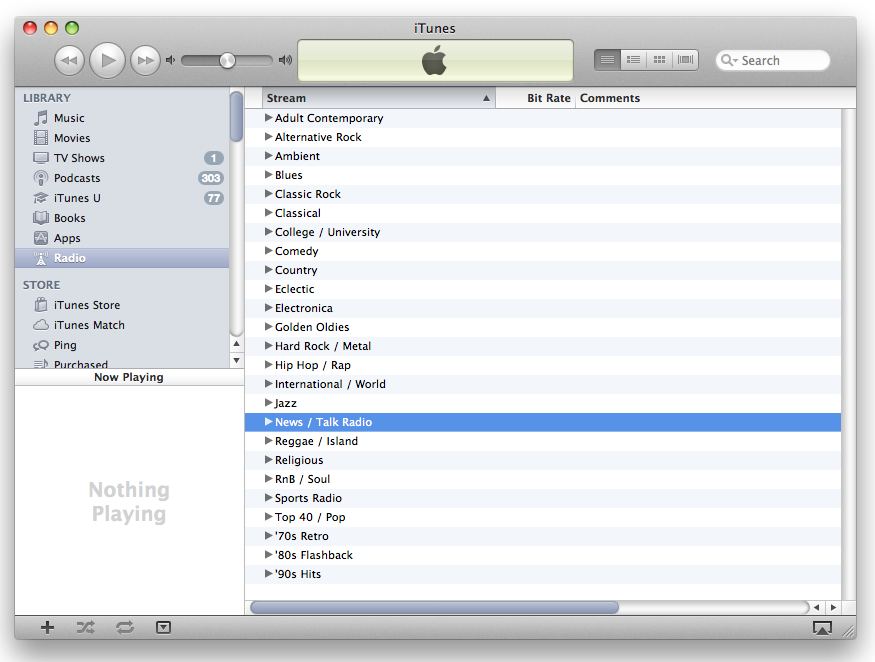Click the horizontal scrollbar thumb
Image resolution: width=875 pixels, height=662 pixels.
click(x=434, y=607)
